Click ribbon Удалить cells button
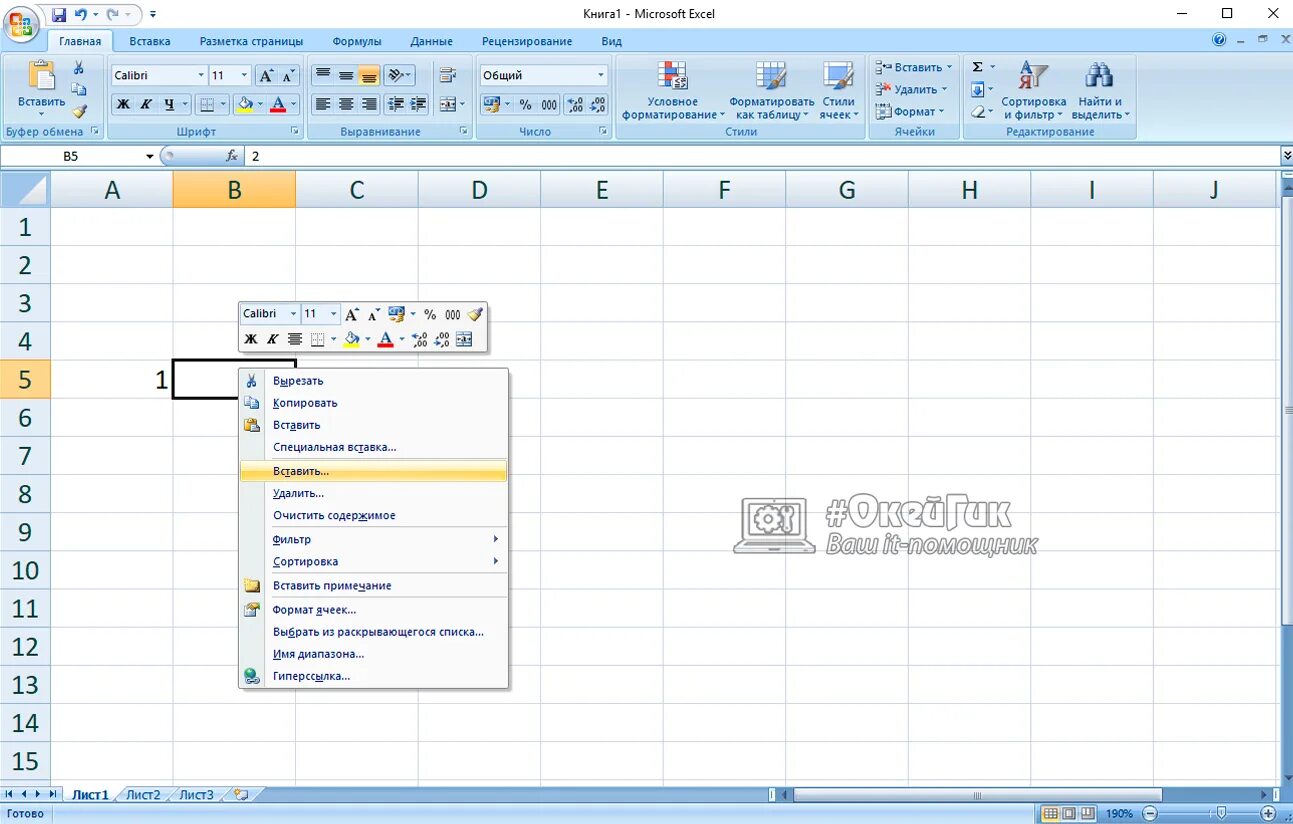The height and width of the screenshot is (824, 1293). click(x=911, y=89)
